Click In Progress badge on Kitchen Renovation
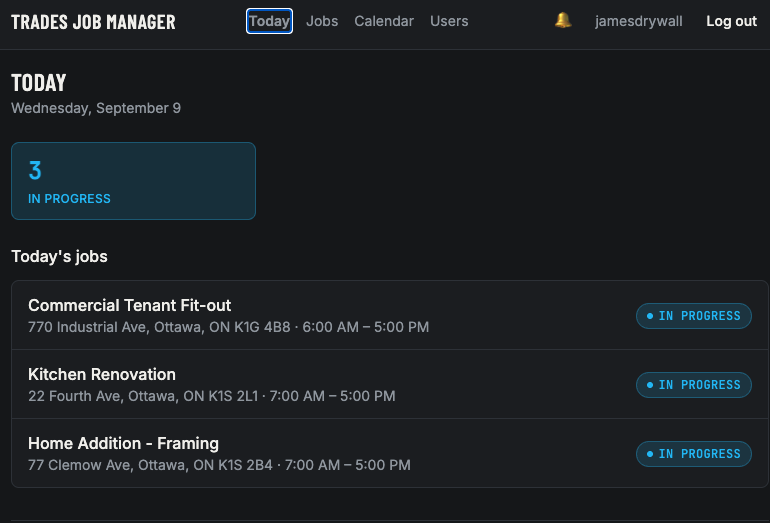The image size is (770, 523). (693, 385)
